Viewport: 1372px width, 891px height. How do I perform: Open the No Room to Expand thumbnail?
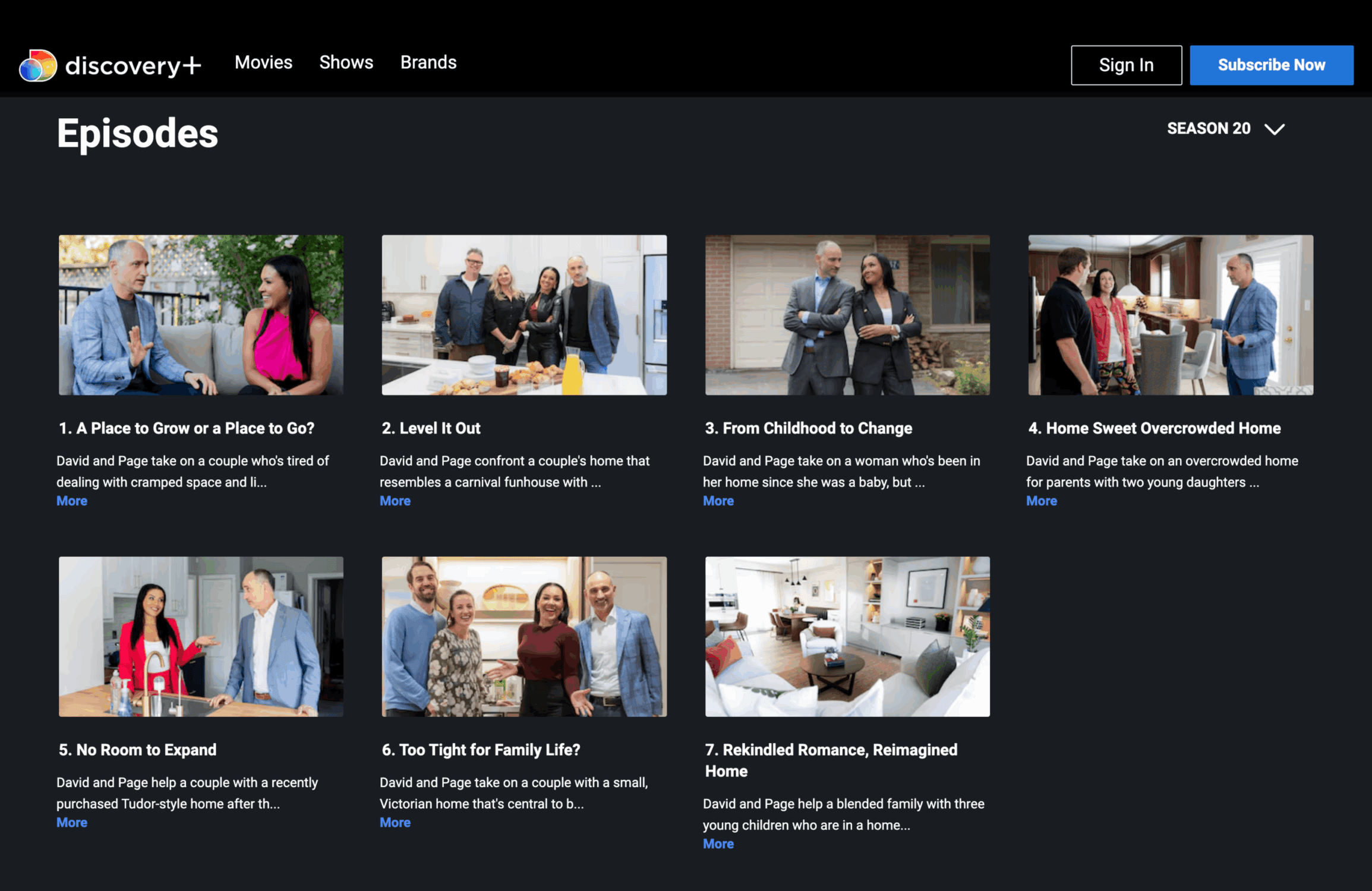201,636
